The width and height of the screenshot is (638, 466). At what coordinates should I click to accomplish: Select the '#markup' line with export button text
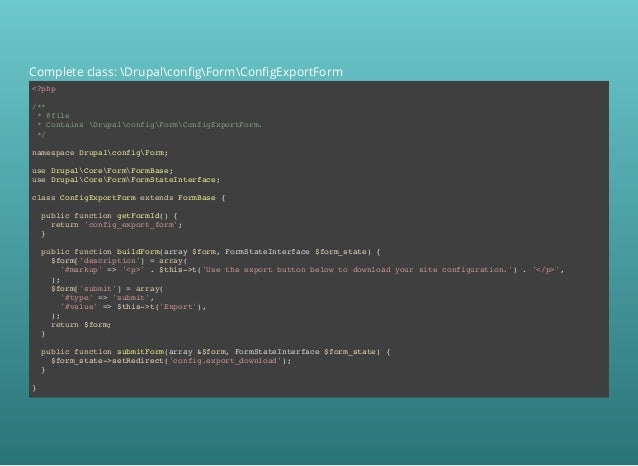tap(312, 270)
